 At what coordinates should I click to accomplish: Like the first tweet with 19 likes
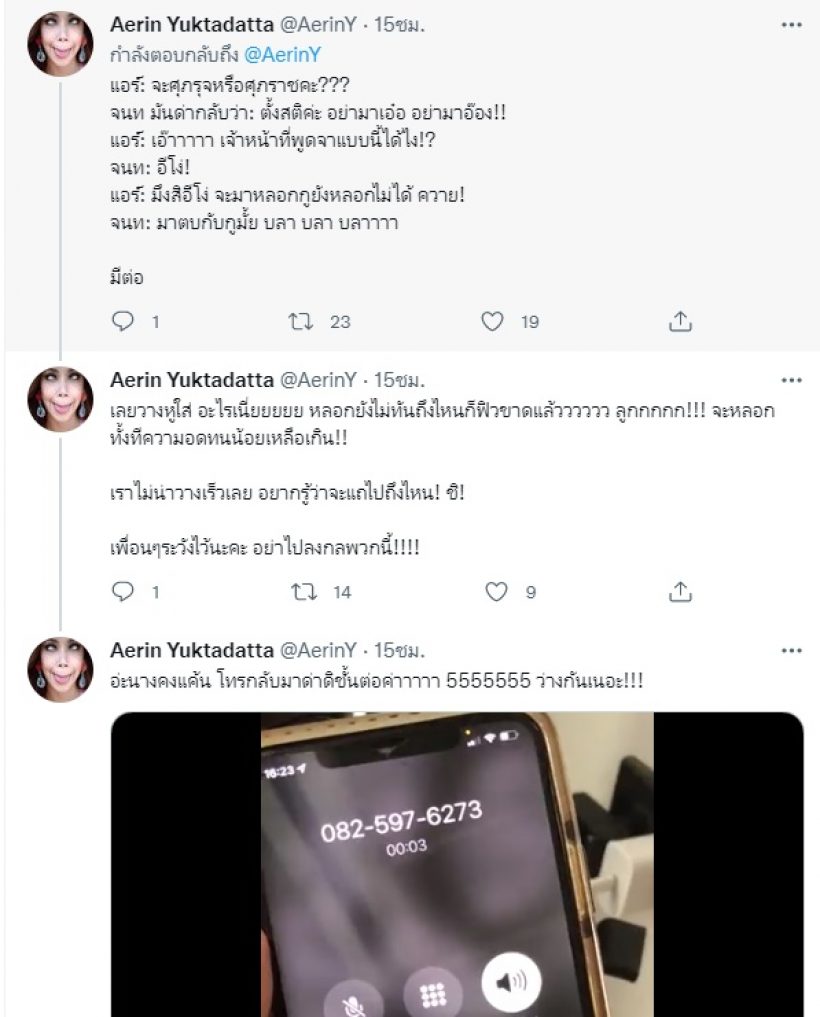[492, 321]
